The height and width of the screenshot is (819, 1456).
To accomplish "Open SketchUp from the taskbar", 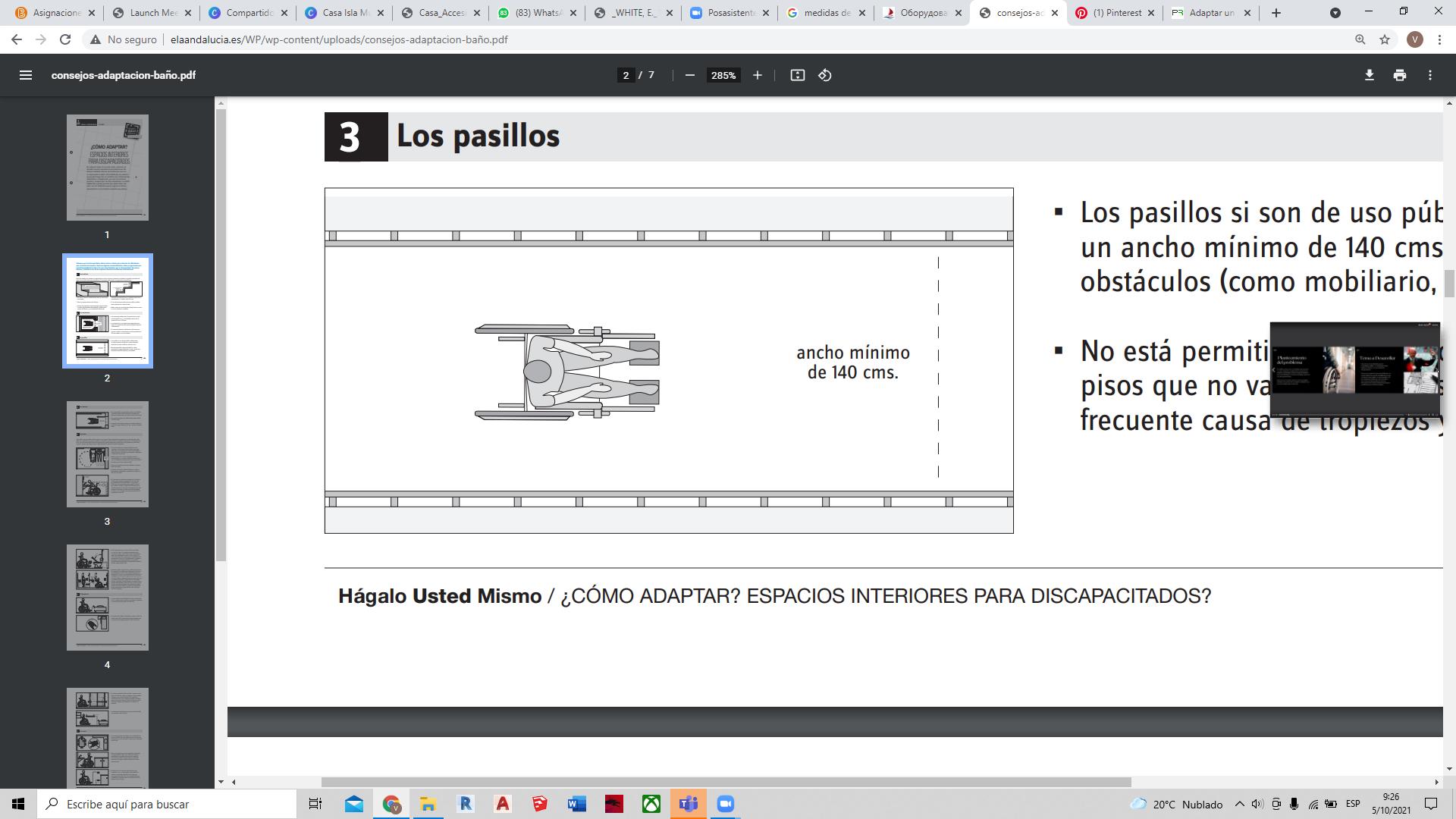I will tap(540, 804).
